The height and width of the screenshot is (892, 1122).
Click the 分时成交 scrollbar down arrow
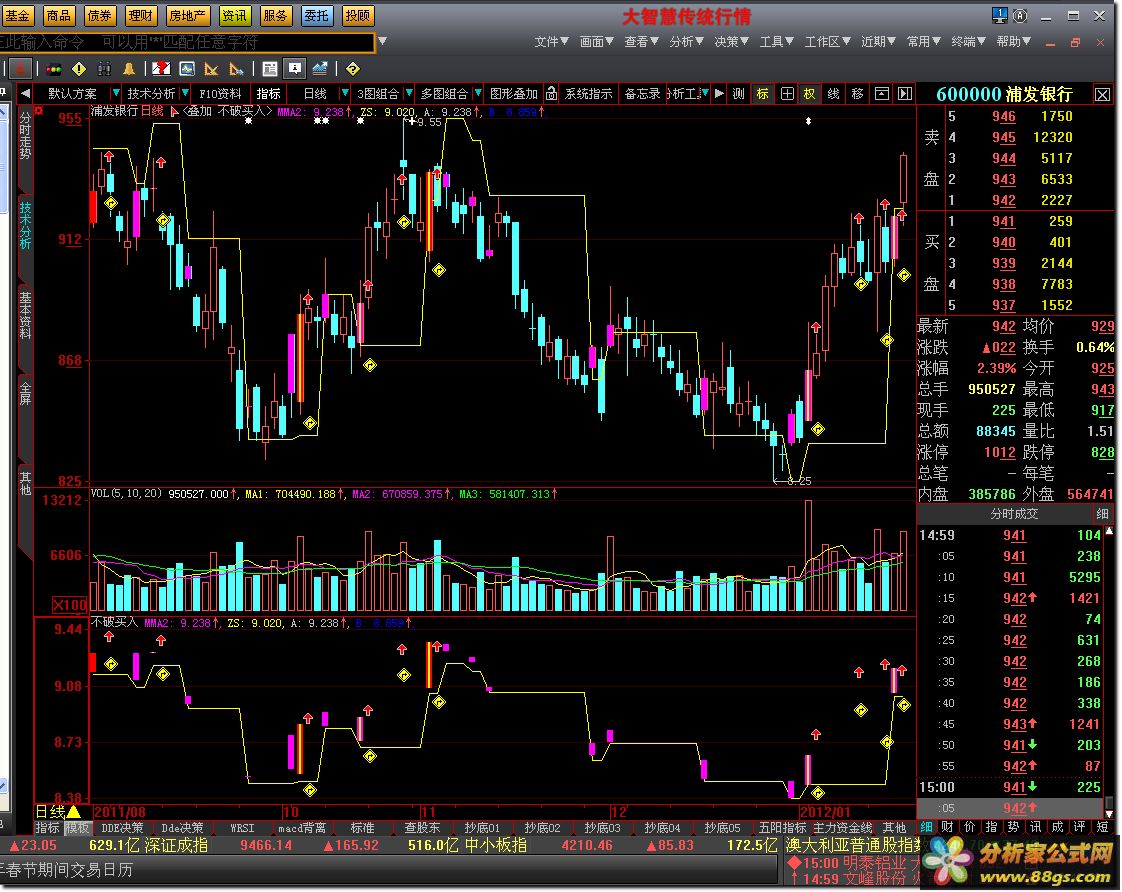1109,814
